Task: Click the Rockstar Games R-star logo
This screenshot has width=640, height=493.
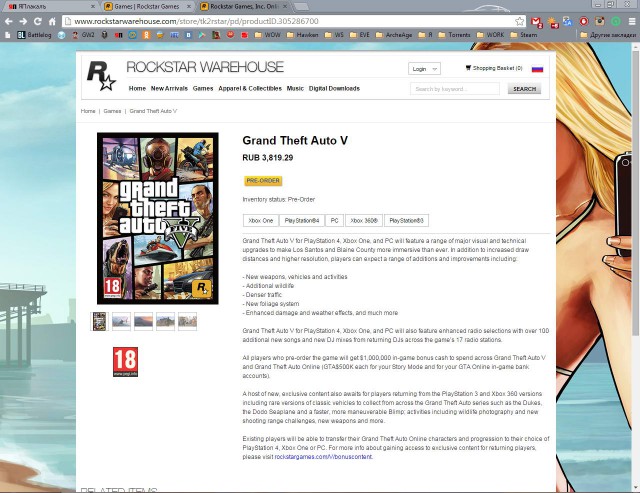Action: pyautogui.click(x=101, y=76)
